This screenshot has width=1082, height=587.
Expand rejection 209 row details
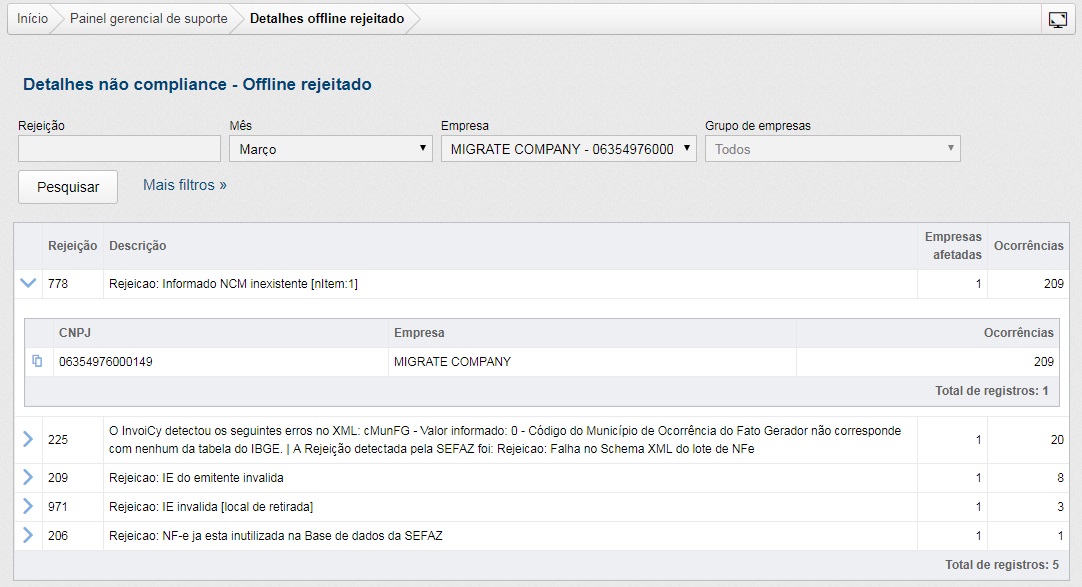pyautogui.click(x=28, y=478)
